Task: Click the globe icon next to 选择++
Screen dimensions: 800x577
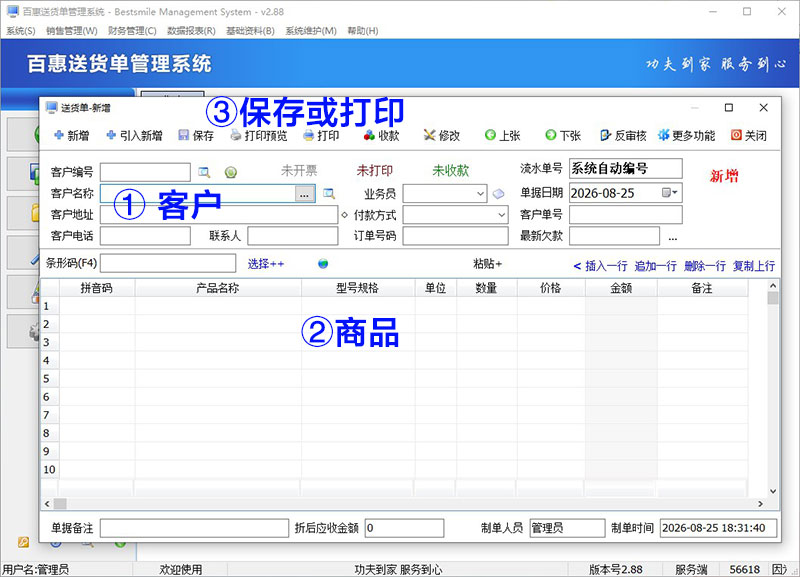Action: point(323,264)
